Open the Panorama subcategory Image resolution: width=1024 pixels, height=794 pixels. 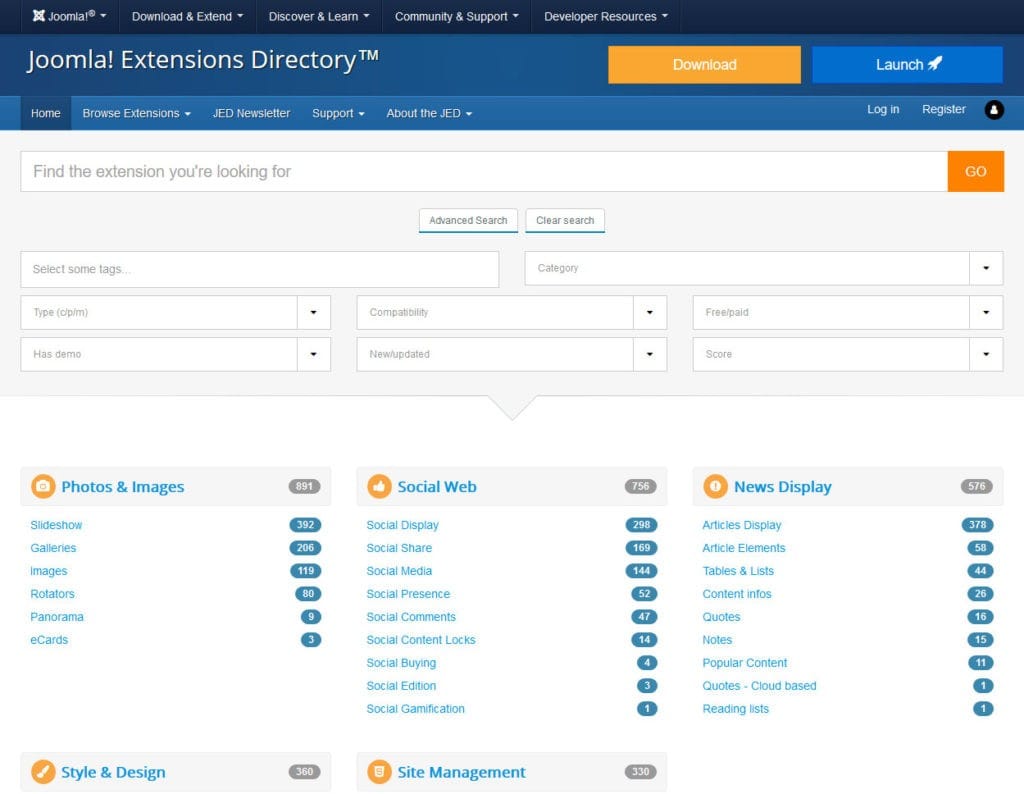click(57, 617)
